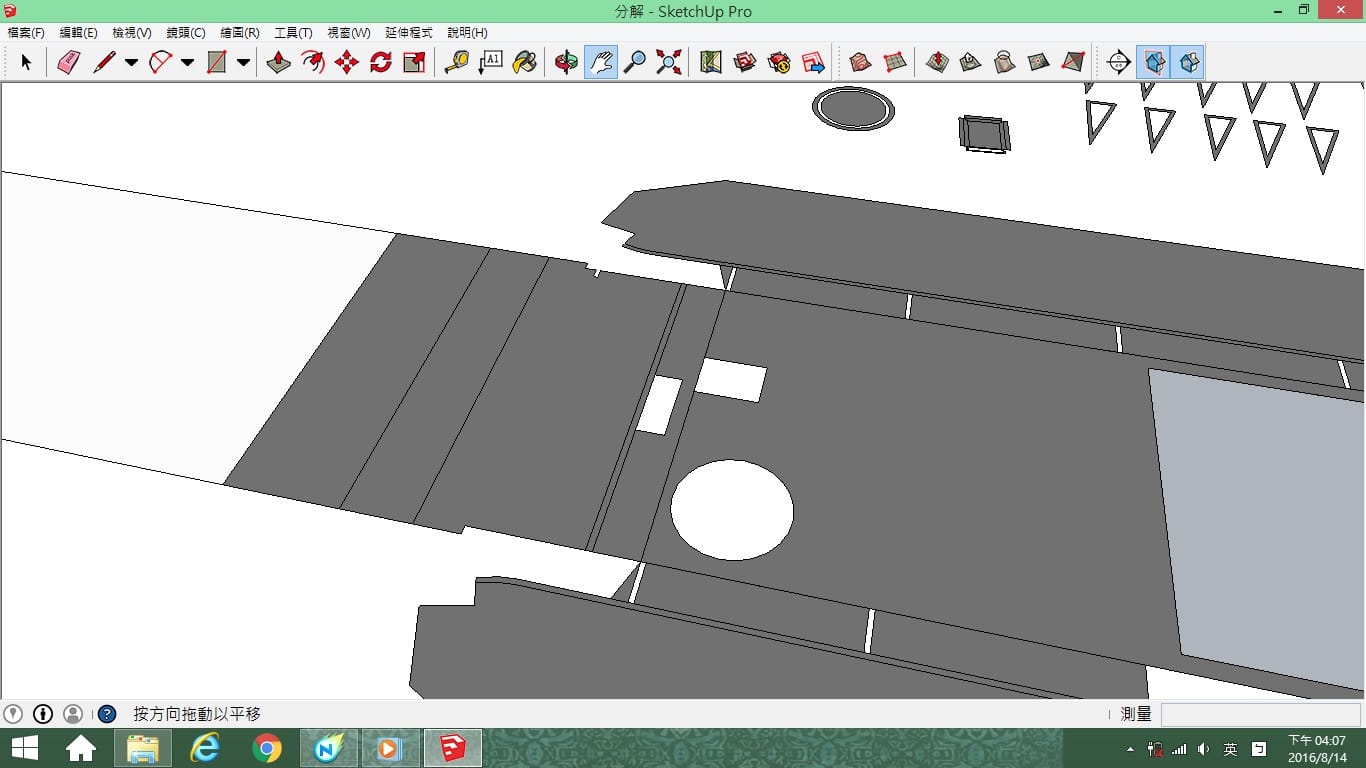
Task: Open the Extension Warehouse icon
Action: (x=779, y=62)
